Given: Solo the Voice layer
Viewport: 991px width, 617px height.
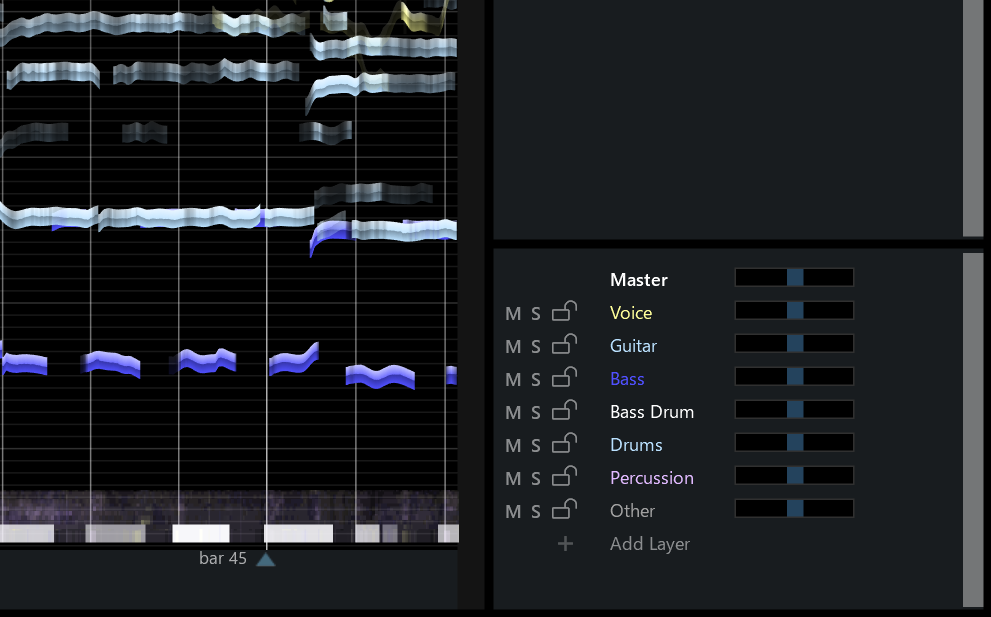Looking at the screenshot, I should pyautogui.click(x=536, y=314).
